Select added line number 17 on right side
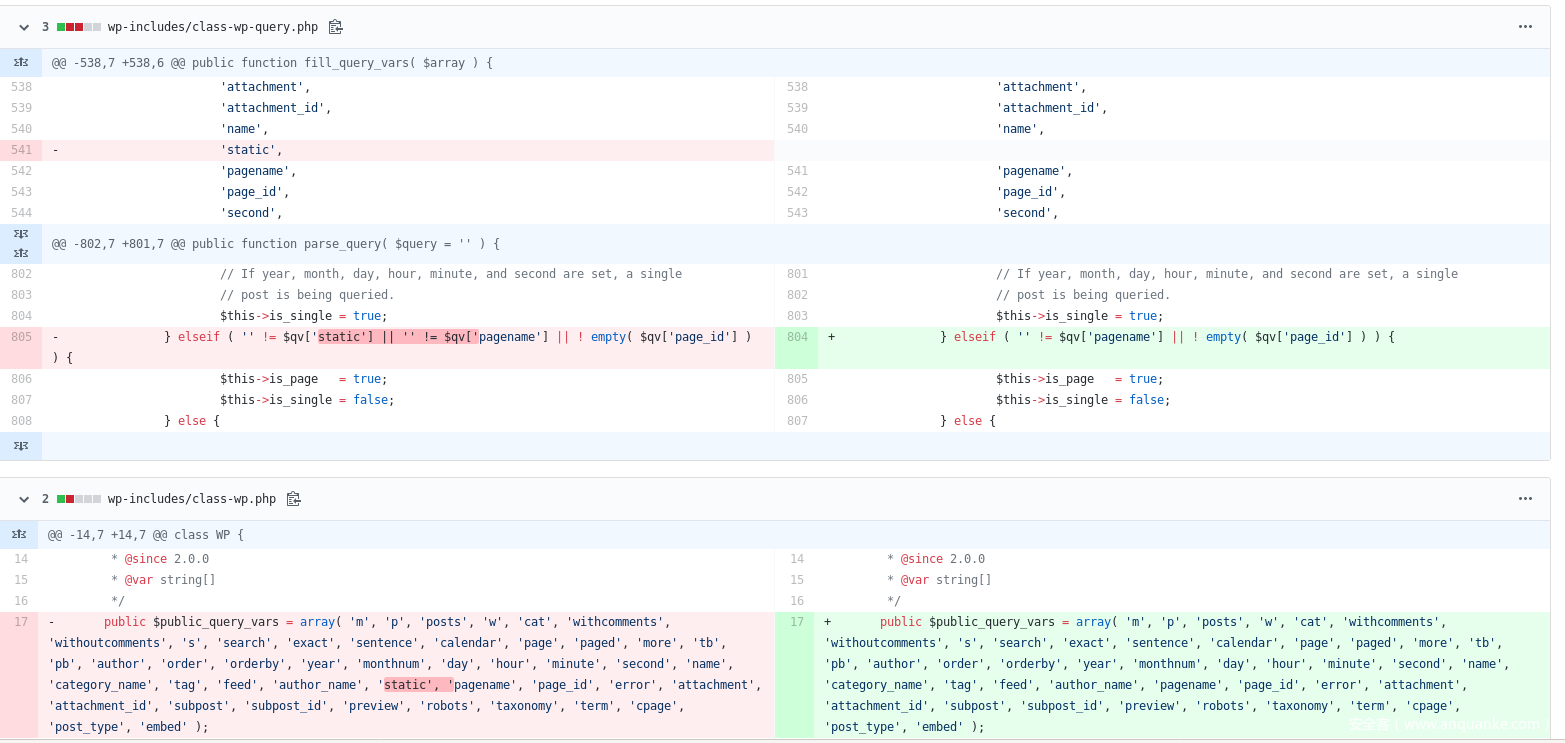This screenshot has width=1565, height=743. (797, 622)
